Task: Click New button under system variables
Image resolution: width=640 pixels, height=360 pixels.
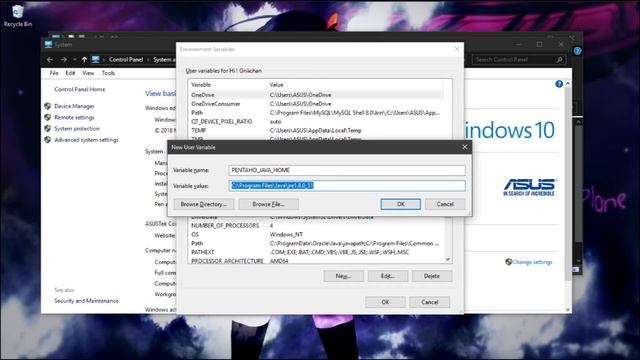Action: 343,276
